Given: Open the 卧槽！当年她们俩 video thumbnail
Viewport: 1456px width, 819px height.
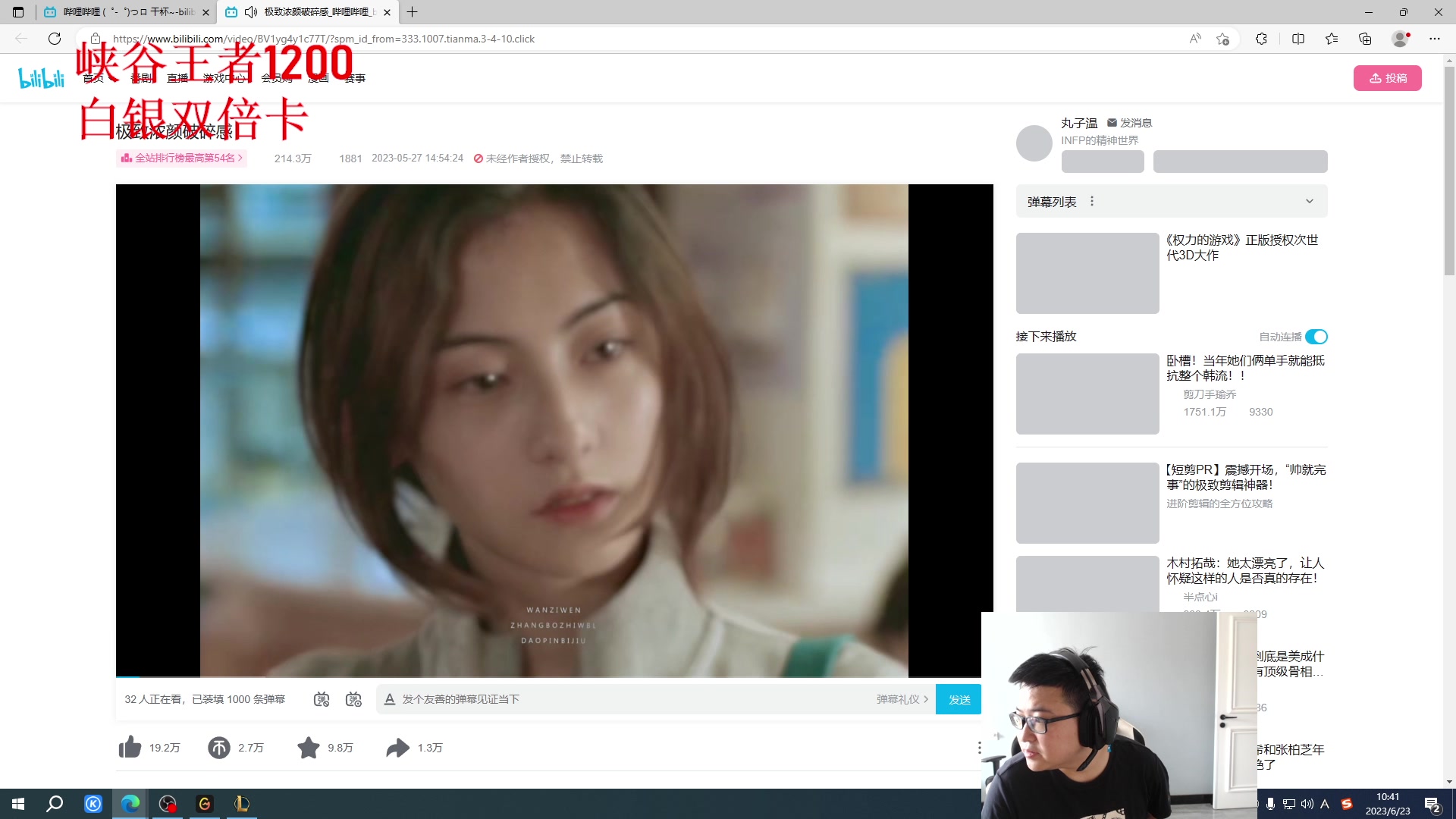Looking at the screenshot, I should (x=1087, y=394).
